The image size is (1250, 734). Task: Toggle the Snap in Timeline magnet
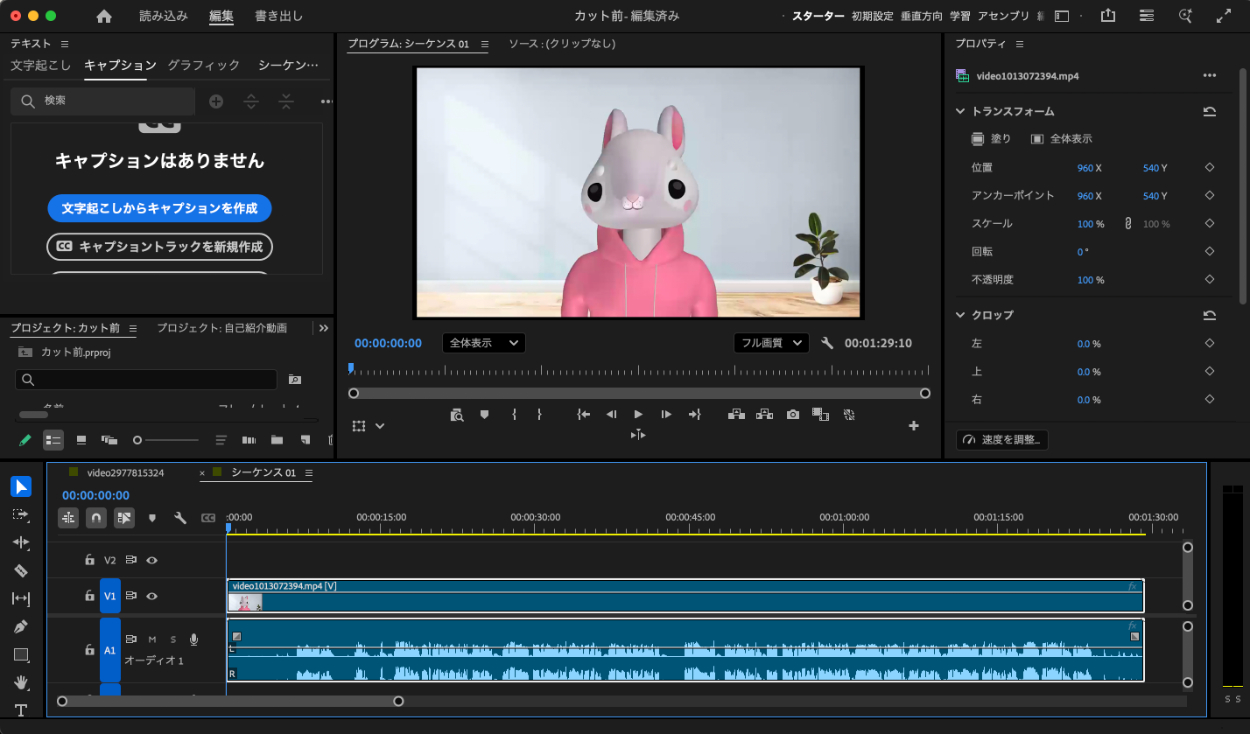click(x=96, y=518)
